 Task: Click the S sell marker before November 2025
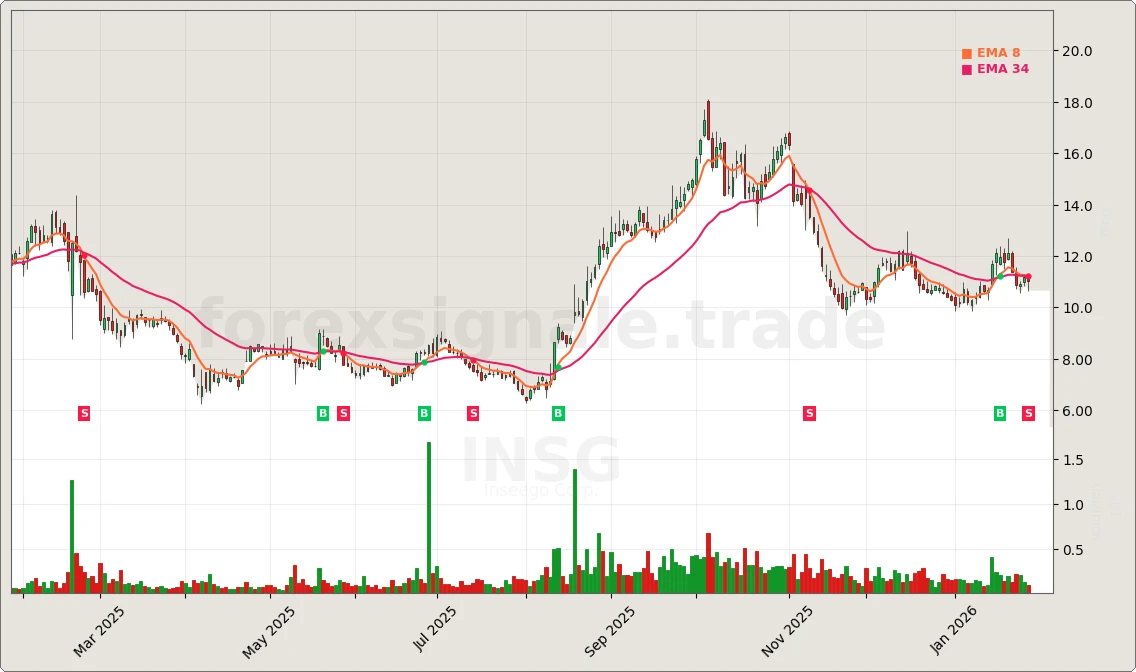(809, 413)
